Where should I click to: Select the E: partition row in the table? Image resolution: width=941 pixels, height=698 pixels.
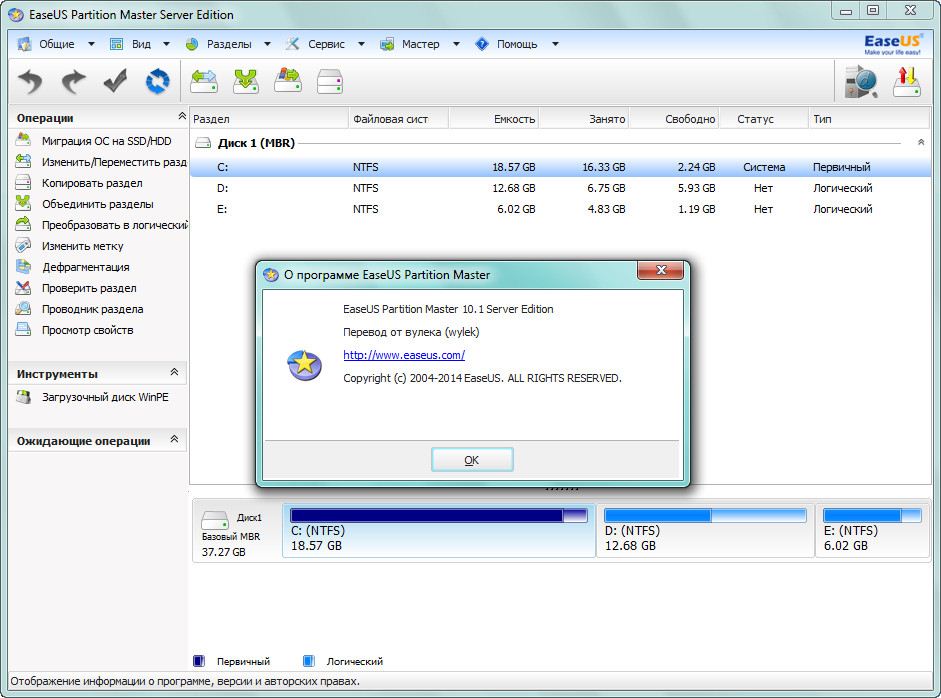tap(561, 209)
